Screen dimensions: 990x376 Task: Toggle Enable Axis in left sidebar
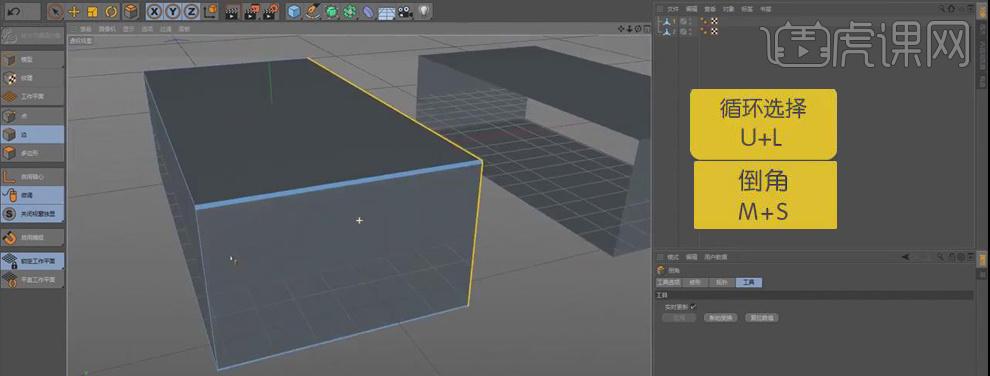[33, 177]
